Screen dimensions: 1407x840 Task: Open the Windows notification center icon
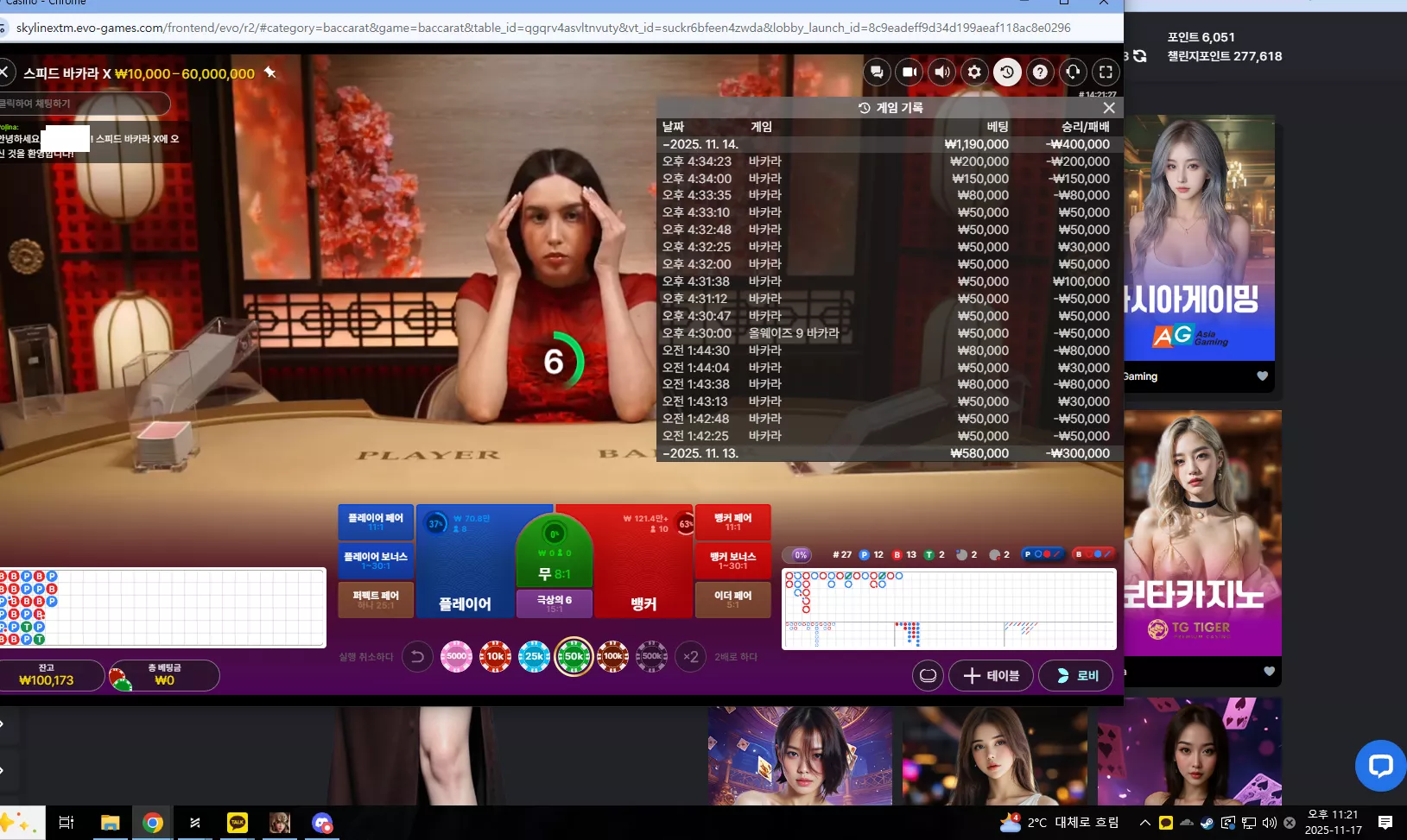point(1385,823)
